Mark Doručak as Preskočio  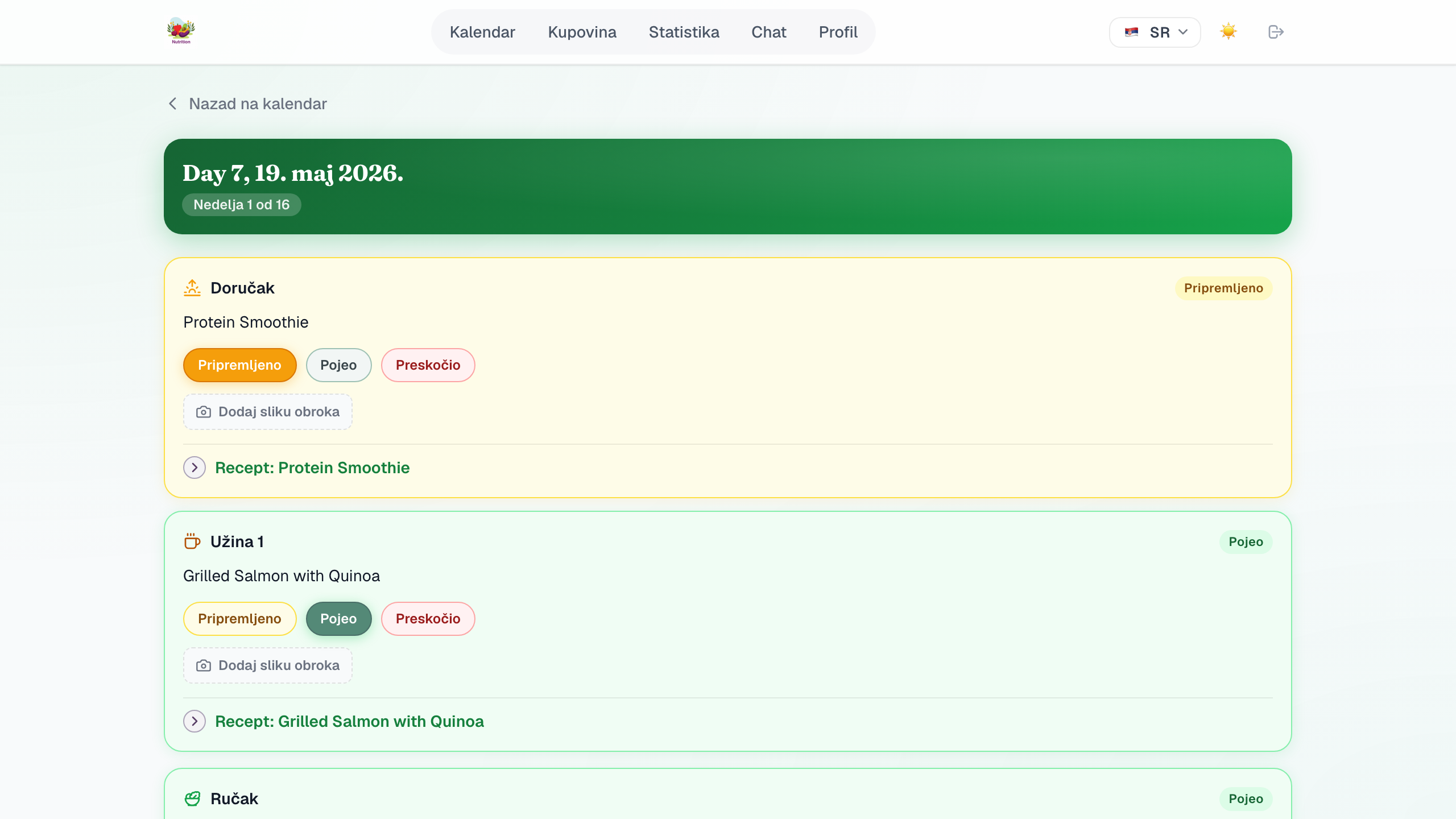tap(428, 365)
